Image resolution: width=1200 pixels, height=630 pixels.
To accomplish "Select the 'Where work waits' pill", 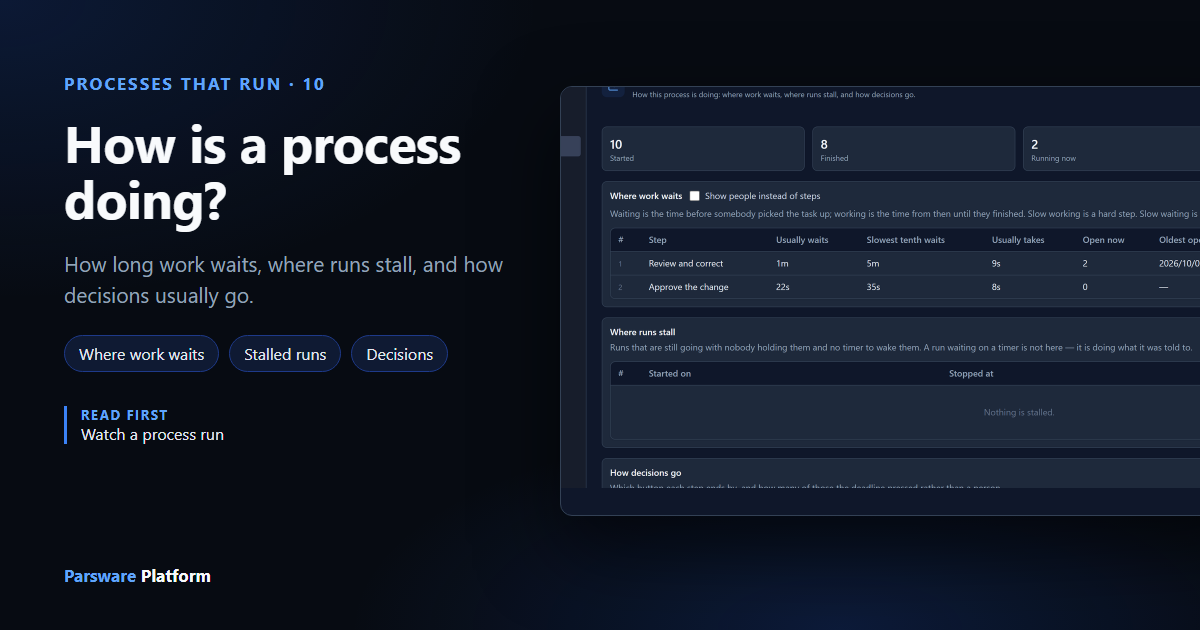I will 141,354.
